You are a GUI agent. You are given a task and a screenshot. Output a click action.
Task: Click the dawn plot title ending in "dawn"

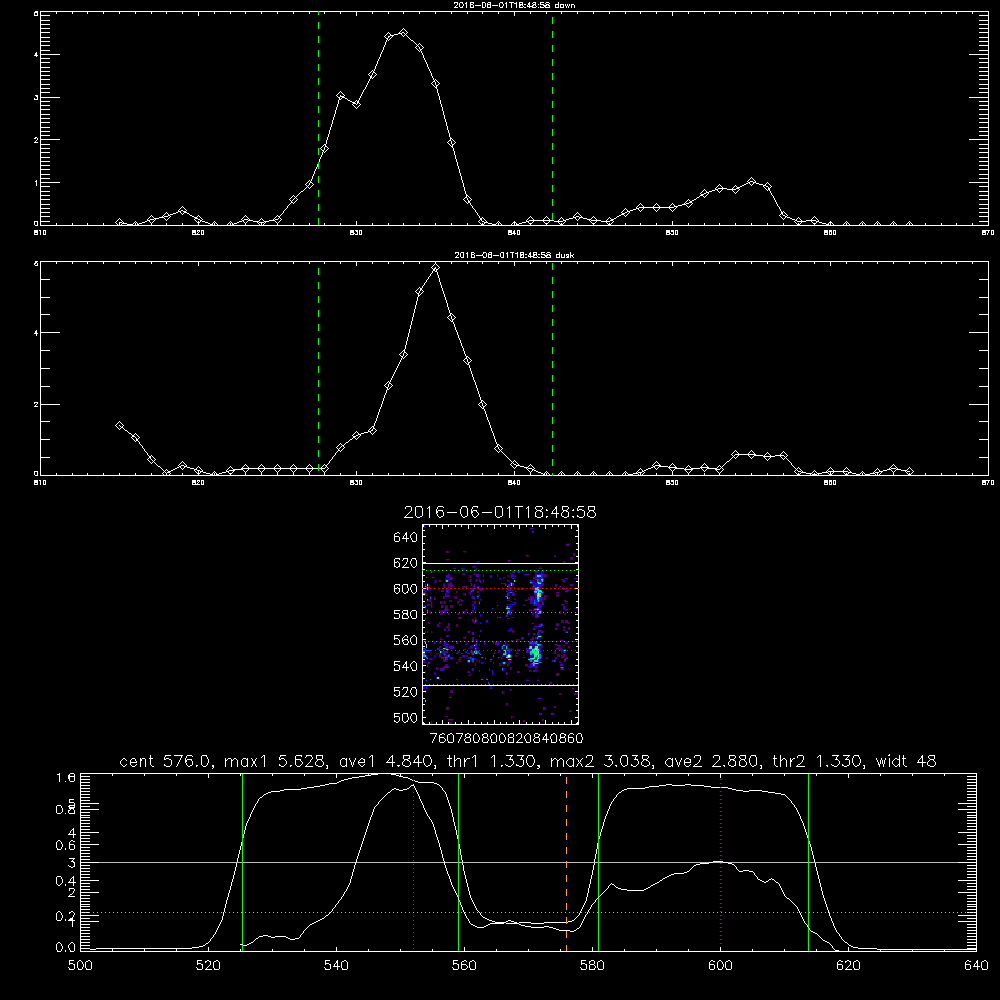click(x=514, y=5)
